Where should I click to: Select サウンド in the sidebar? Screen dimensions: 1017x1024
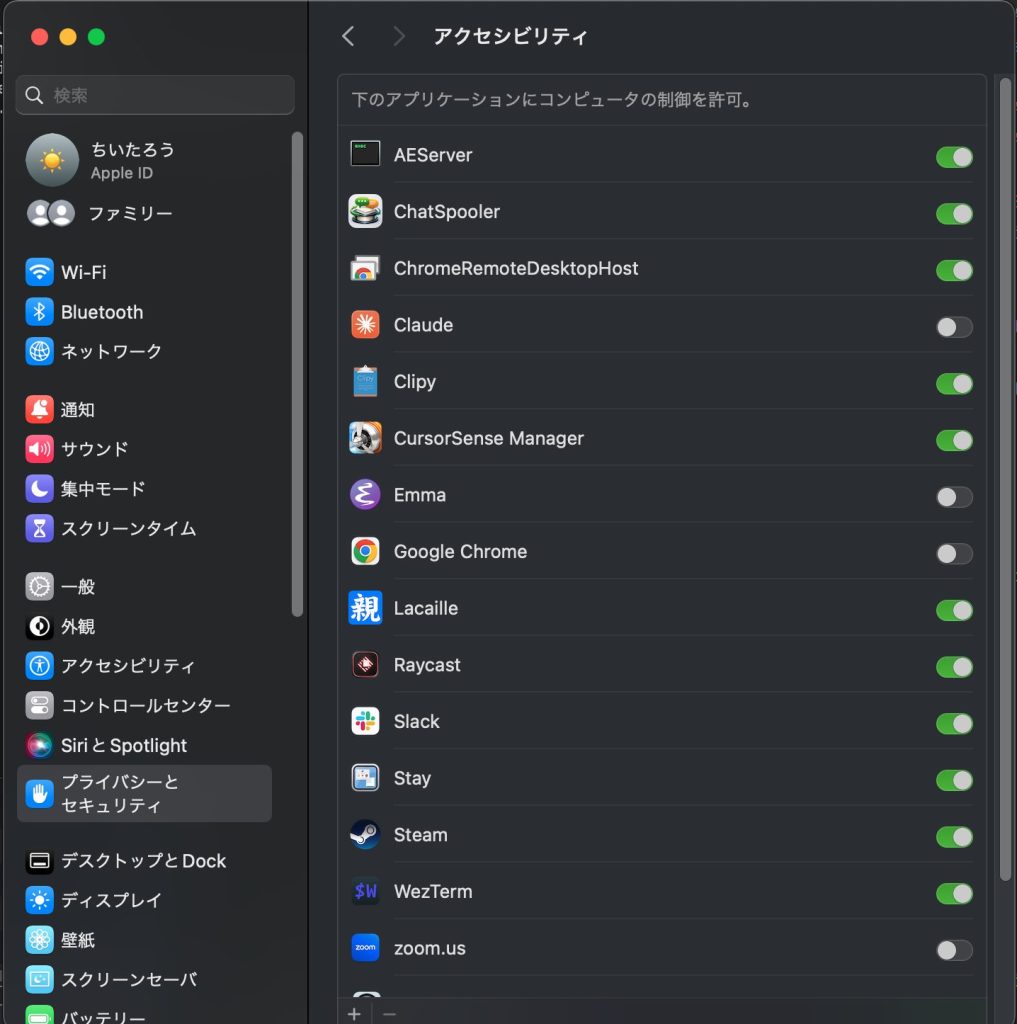pos(144,449)
